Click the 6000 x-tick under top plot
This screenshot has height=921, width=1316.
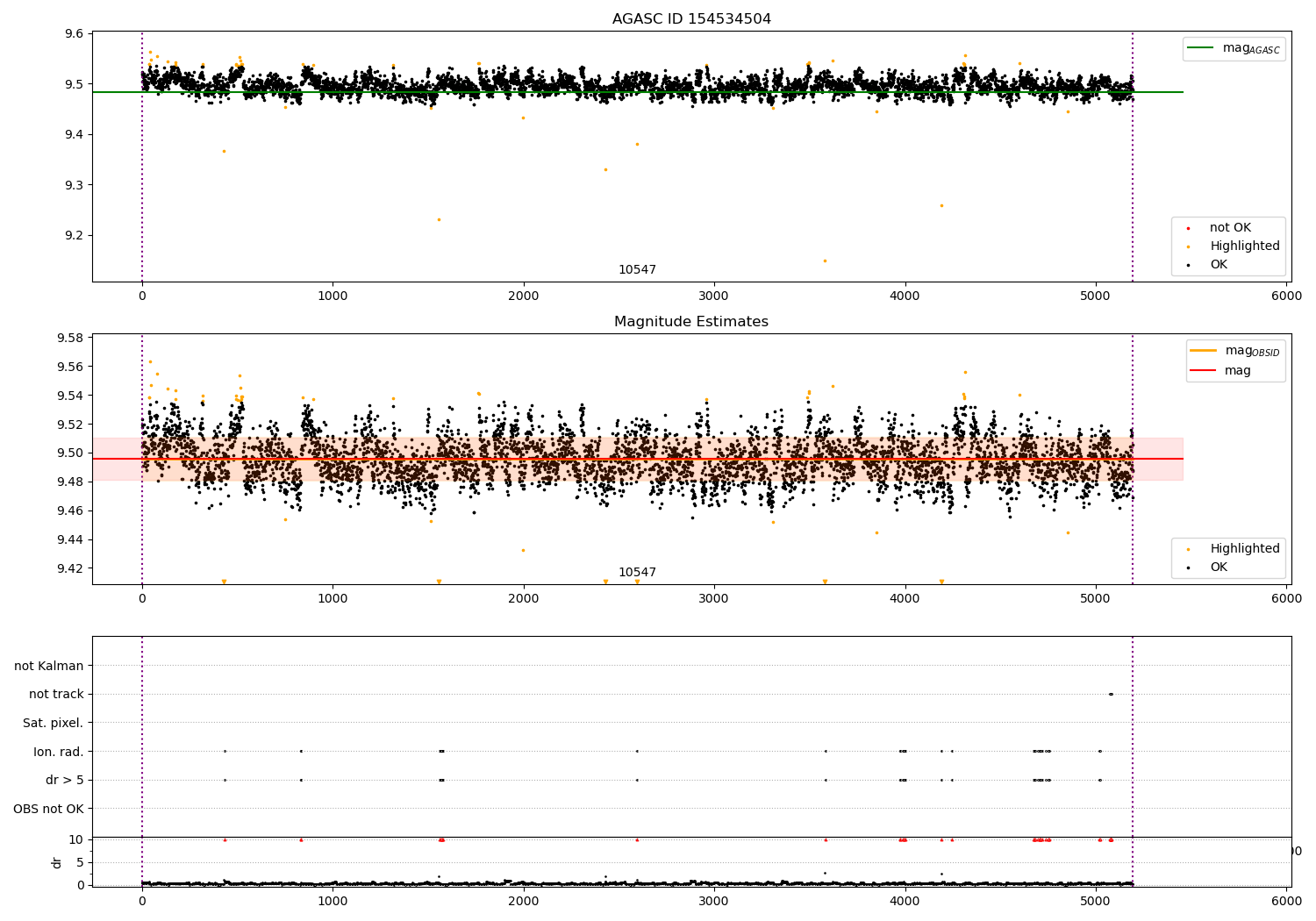[x=1287, y=296]
